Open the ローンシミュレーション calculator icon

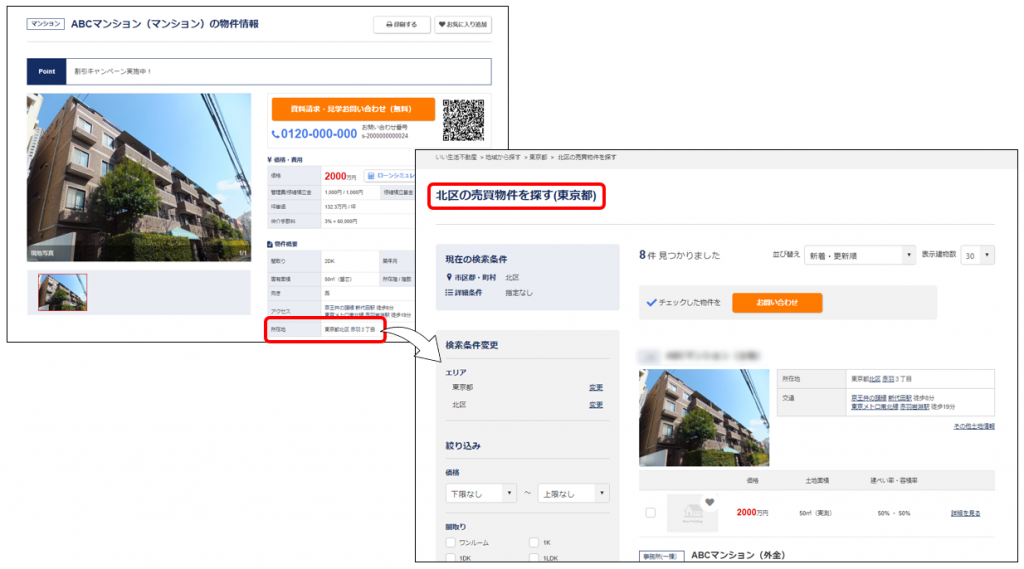[370, 176]
